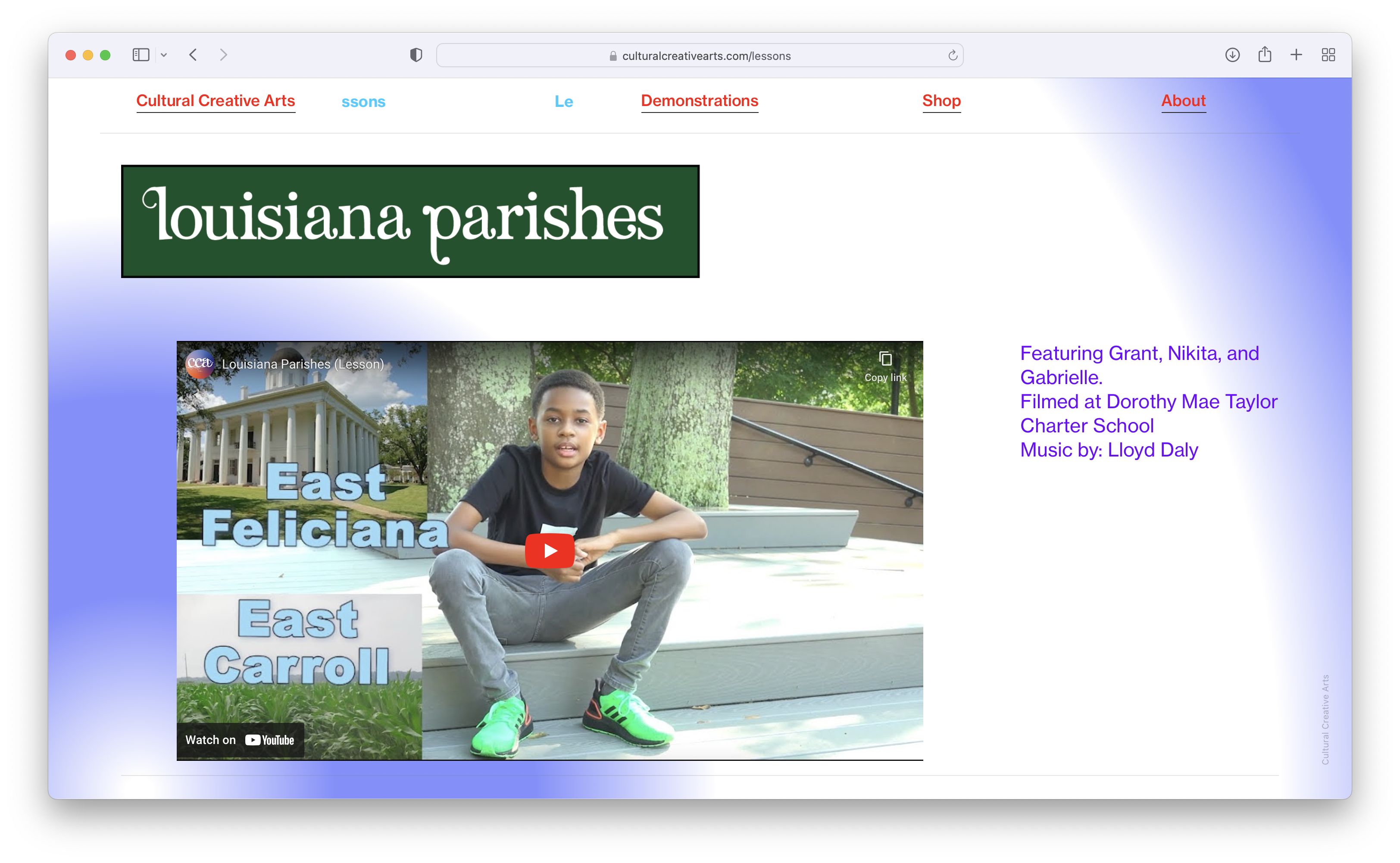The image size is (1400, 863).
Task: Click the CCA channel avatar
Action: pos(199,363)
